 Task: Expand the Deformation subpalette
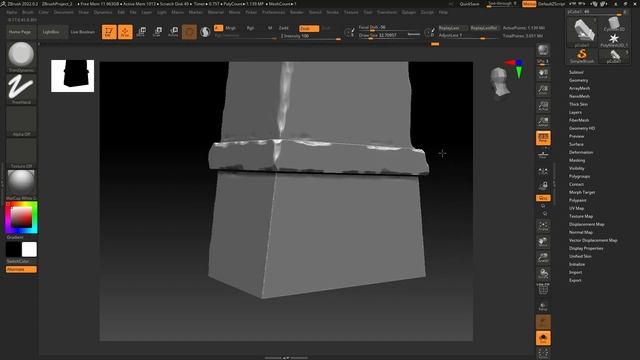(581, 152)
